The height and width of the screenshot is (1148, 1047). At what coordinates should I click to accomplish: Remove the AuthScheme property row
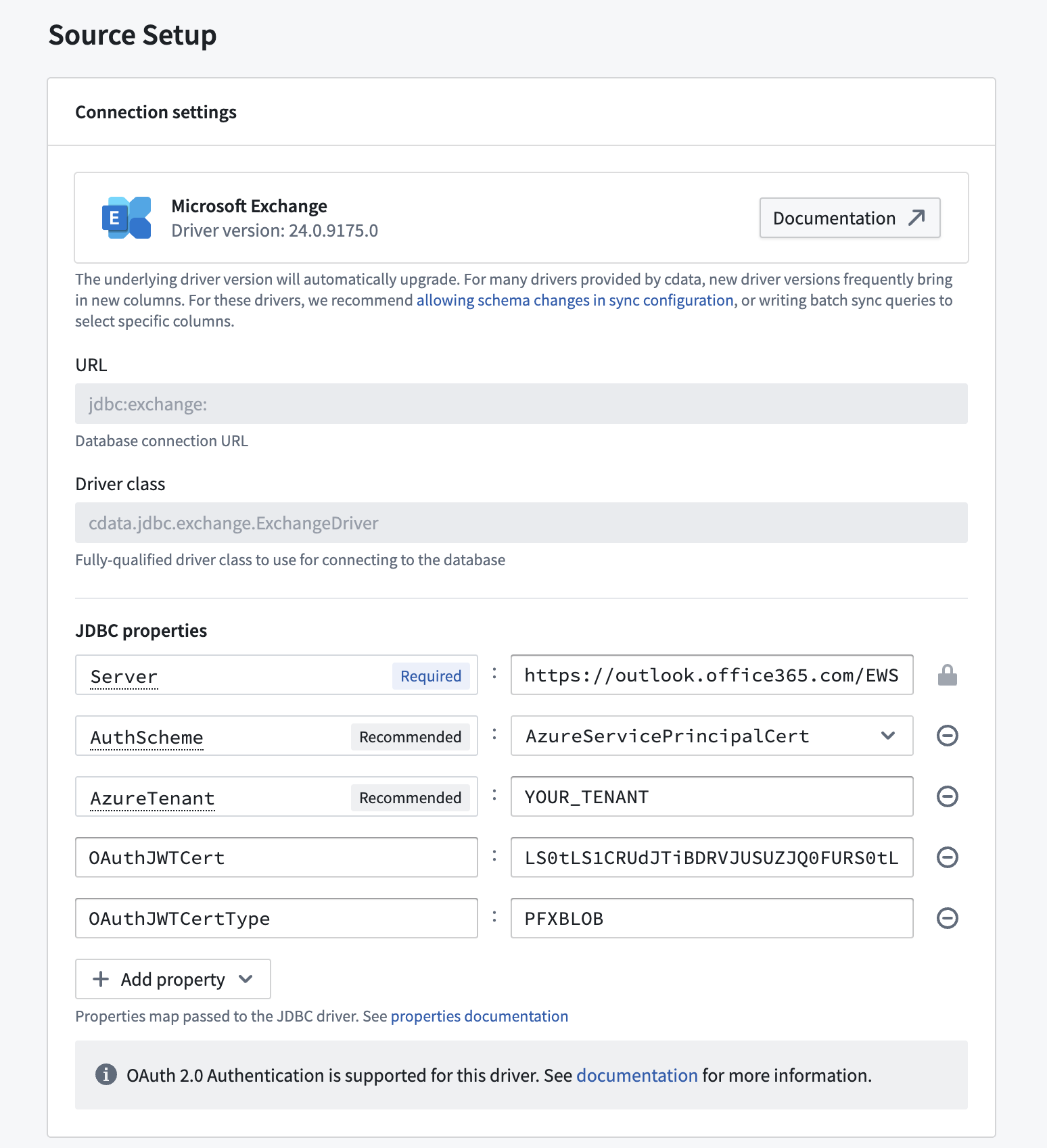947,736
